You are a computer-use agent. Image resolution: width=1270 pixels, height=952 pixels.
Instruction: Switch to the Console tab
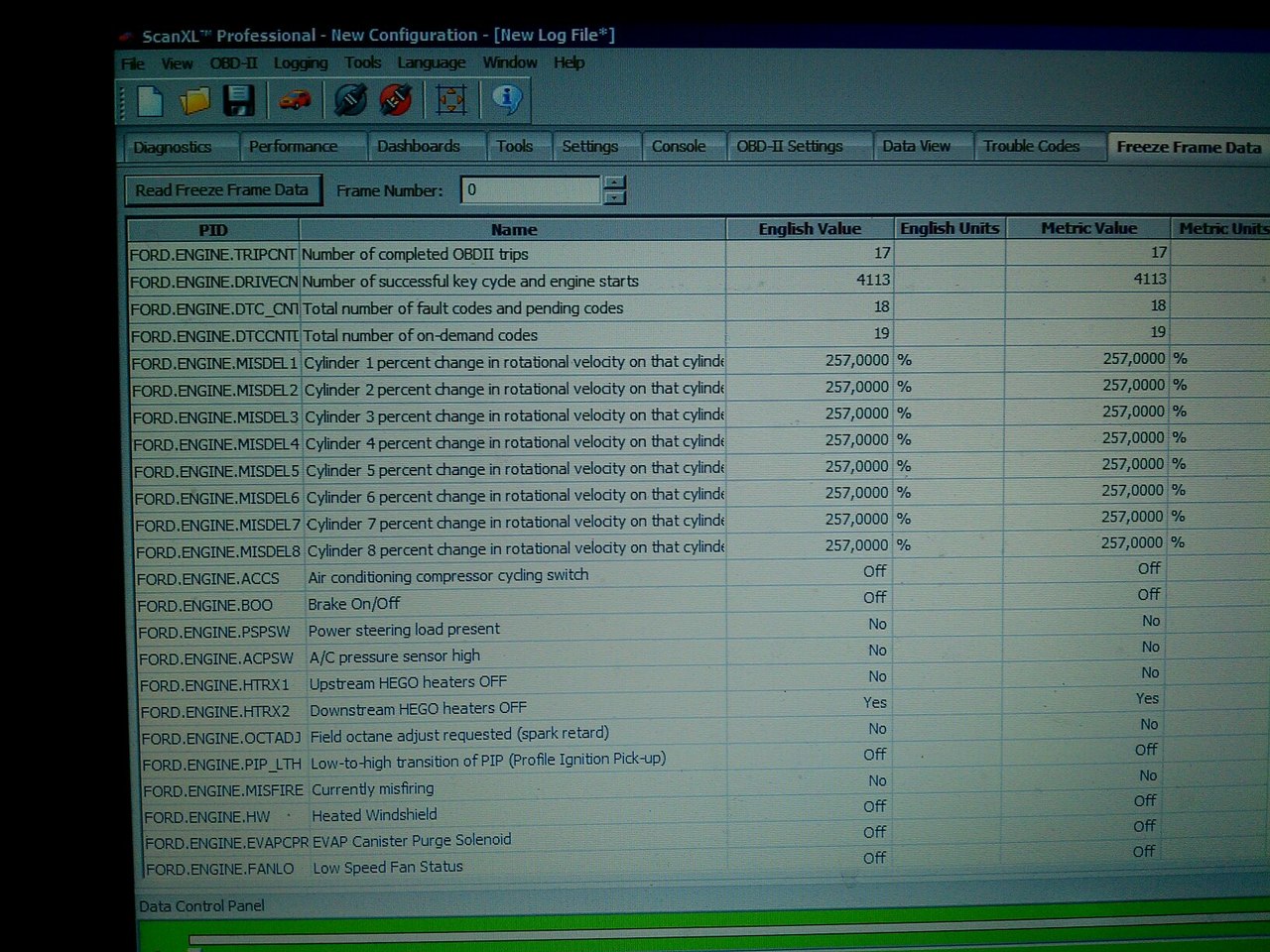point(683,146)
